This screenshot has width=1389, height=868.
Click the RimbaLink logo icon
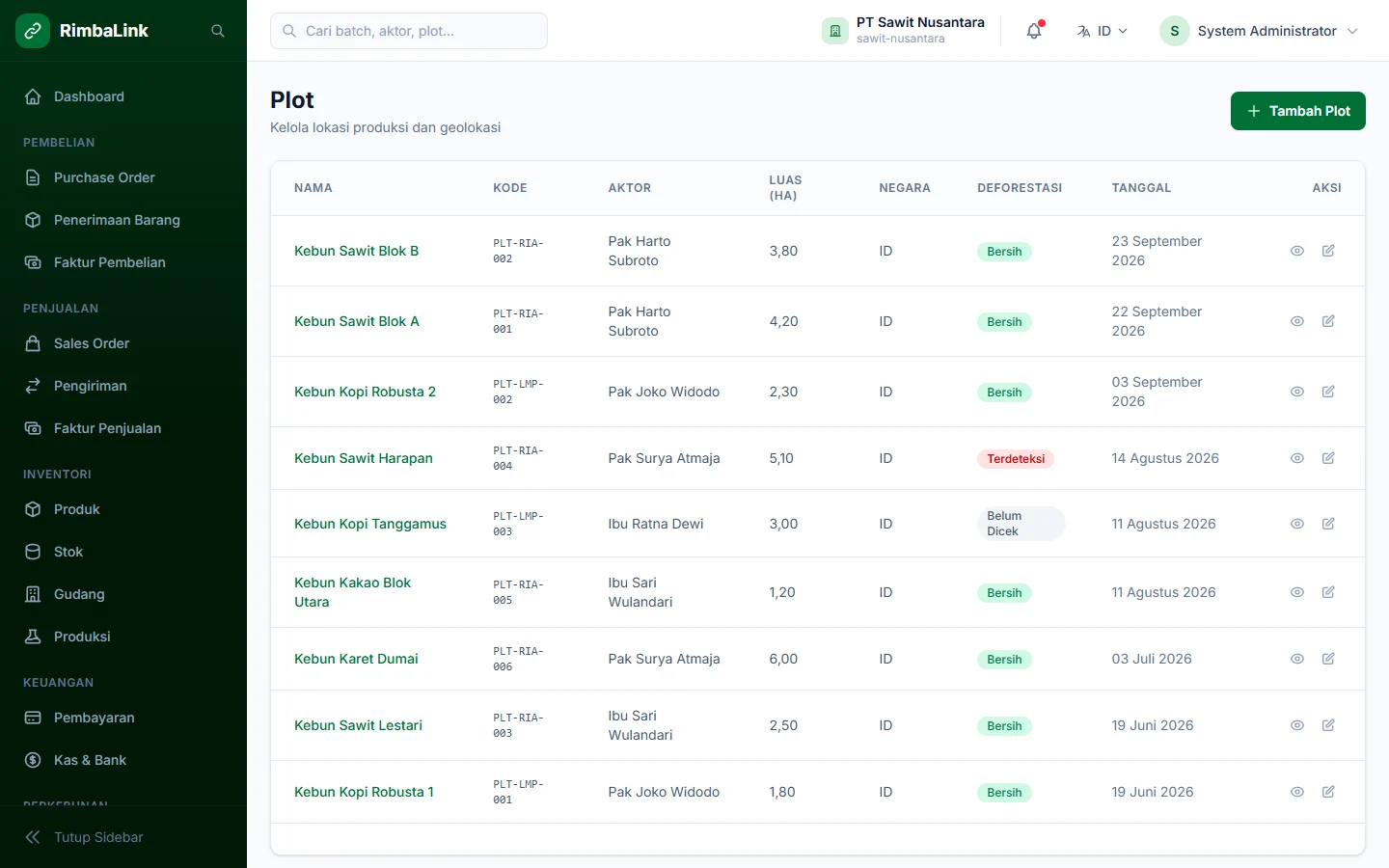point(33,31)
